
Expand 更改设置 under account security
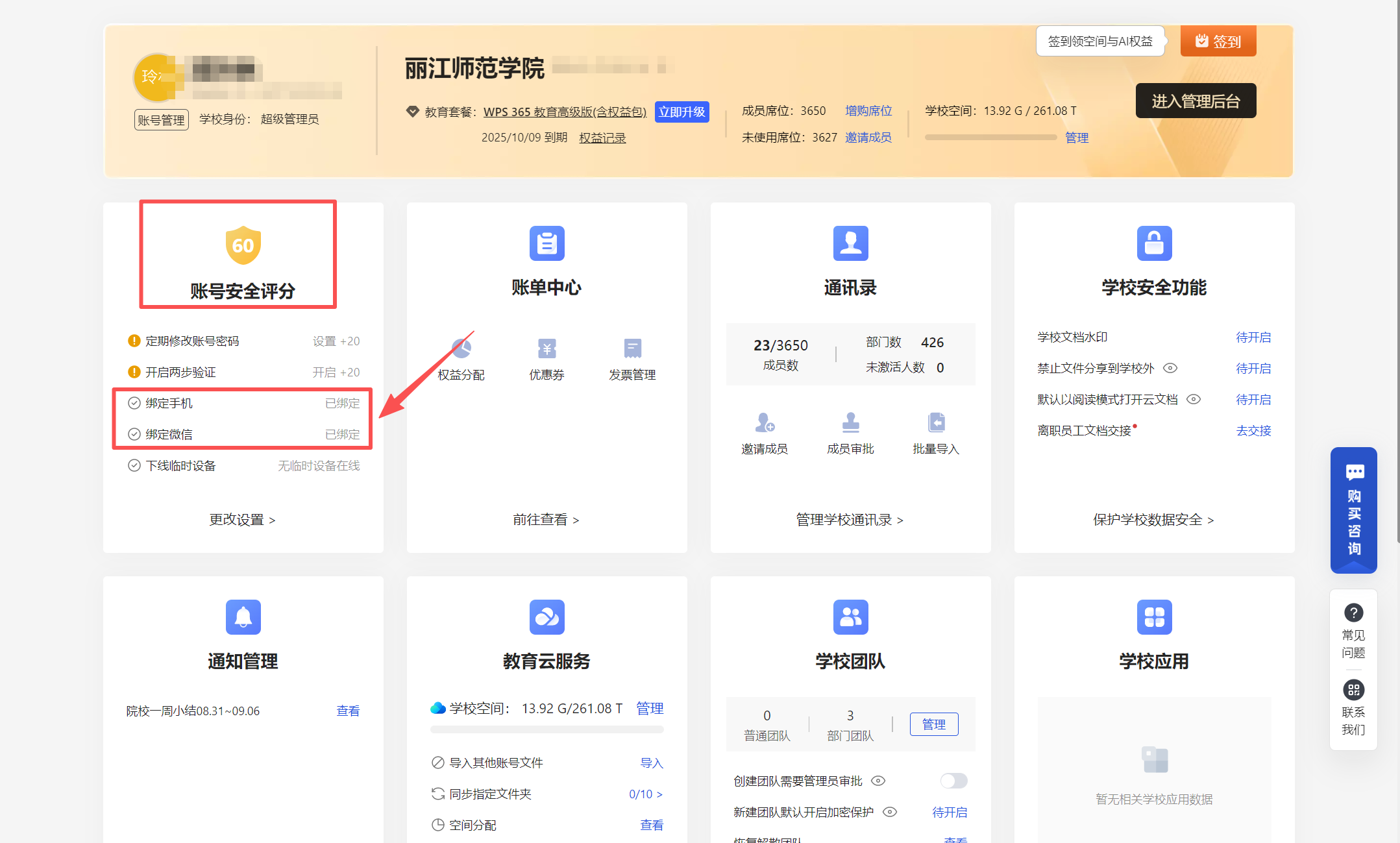[243, 520]
